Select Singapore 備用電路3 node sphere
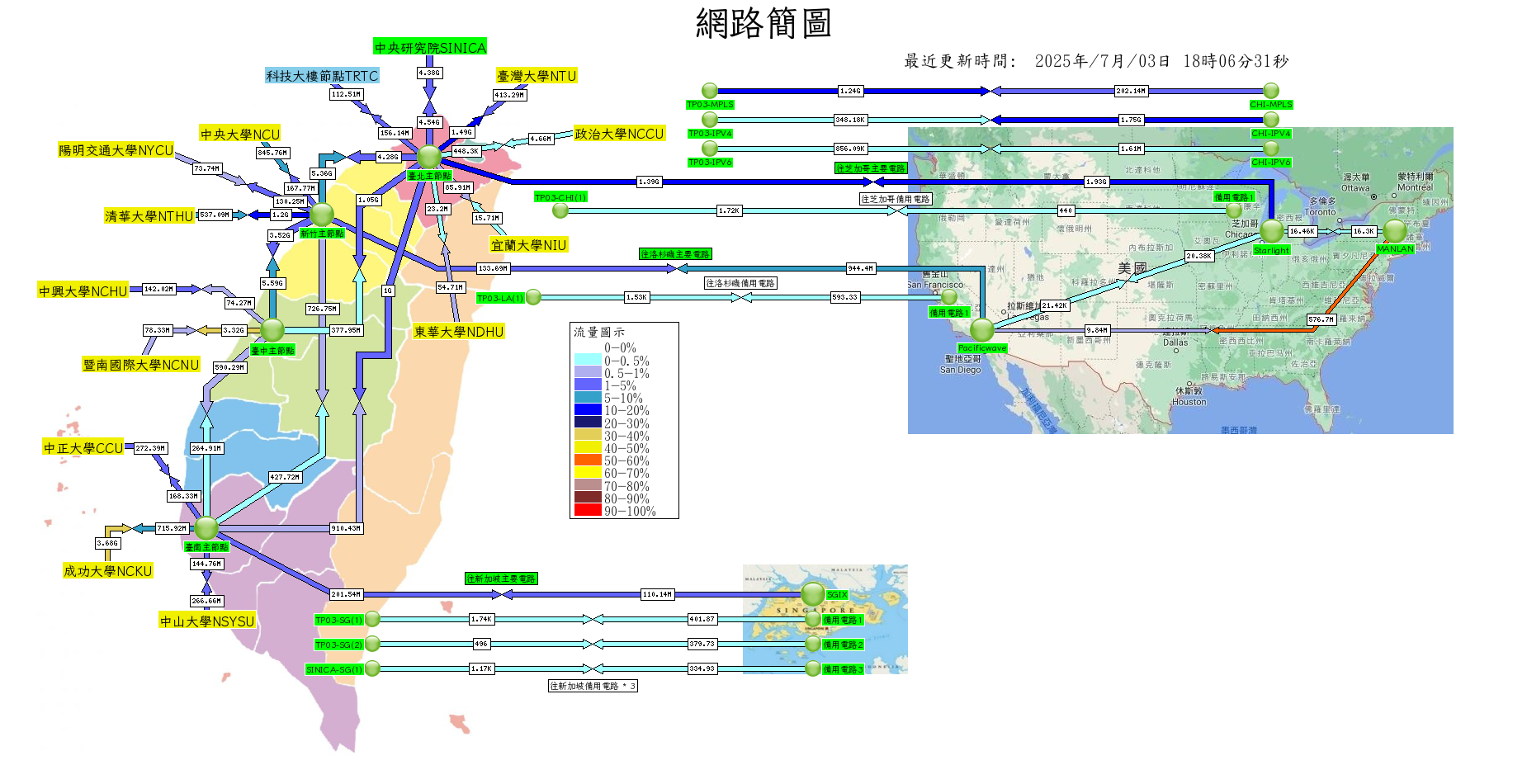This screenshot has height=784, width=1527. pyautogui.click(x=813, y=668)
